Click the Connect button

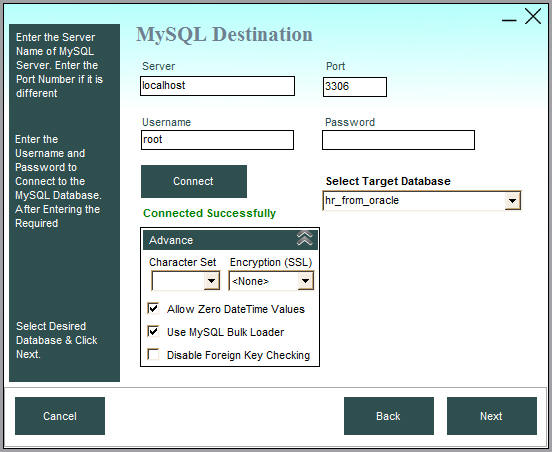[194, 181]
